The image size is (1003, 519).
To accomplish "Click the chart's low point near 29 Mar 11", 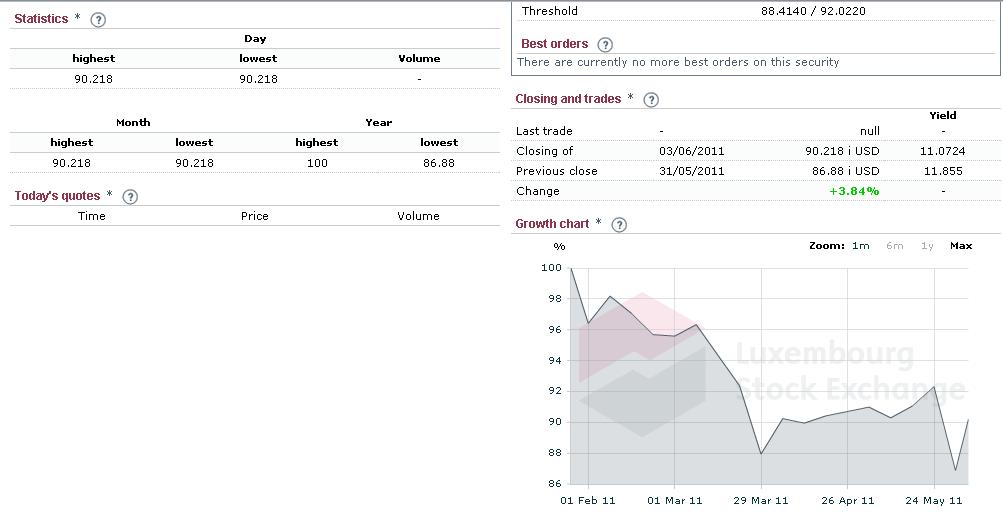I will click(761, 454).
